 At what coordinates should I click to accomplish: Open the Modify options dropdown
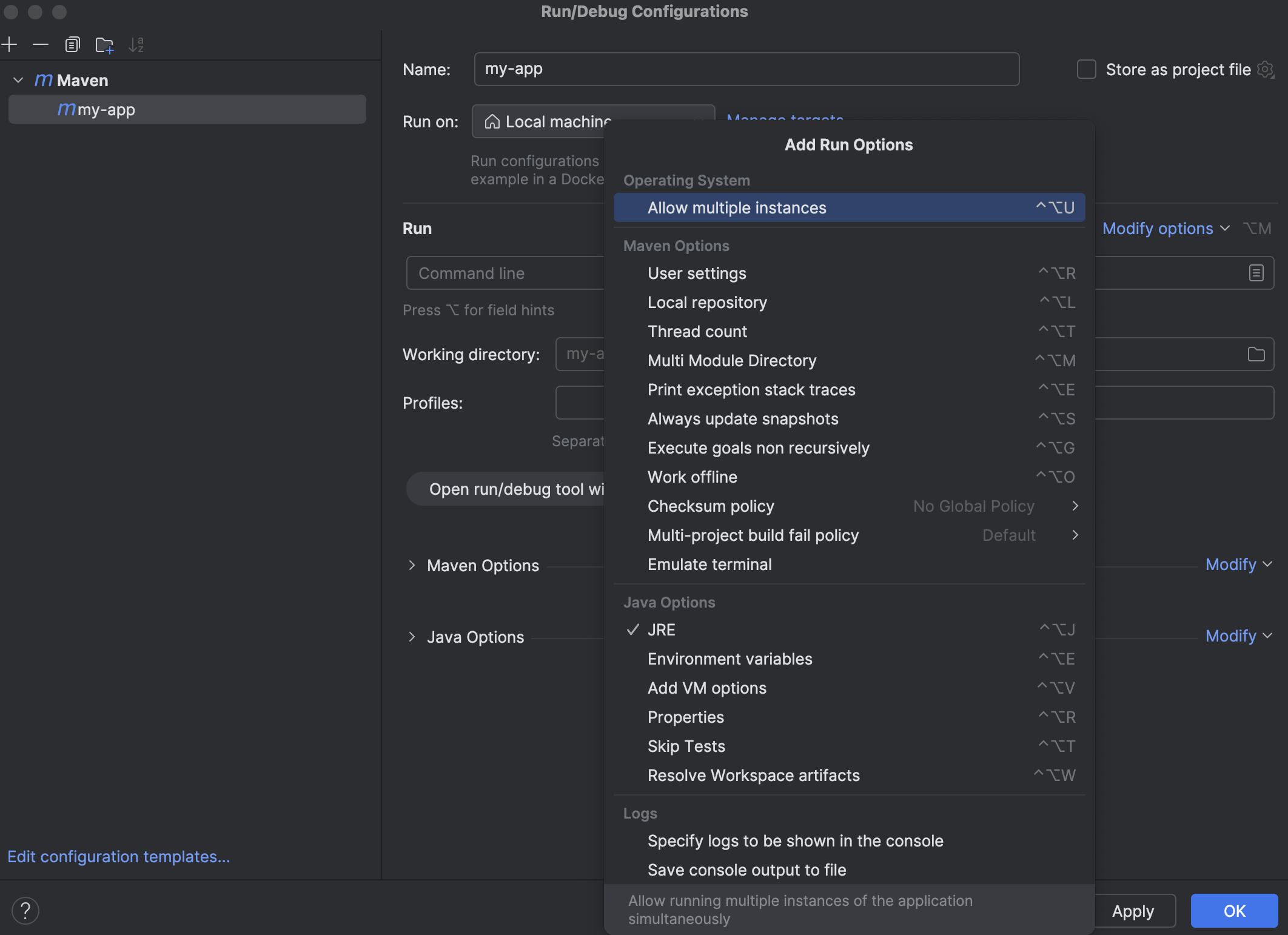(1166, 228)
